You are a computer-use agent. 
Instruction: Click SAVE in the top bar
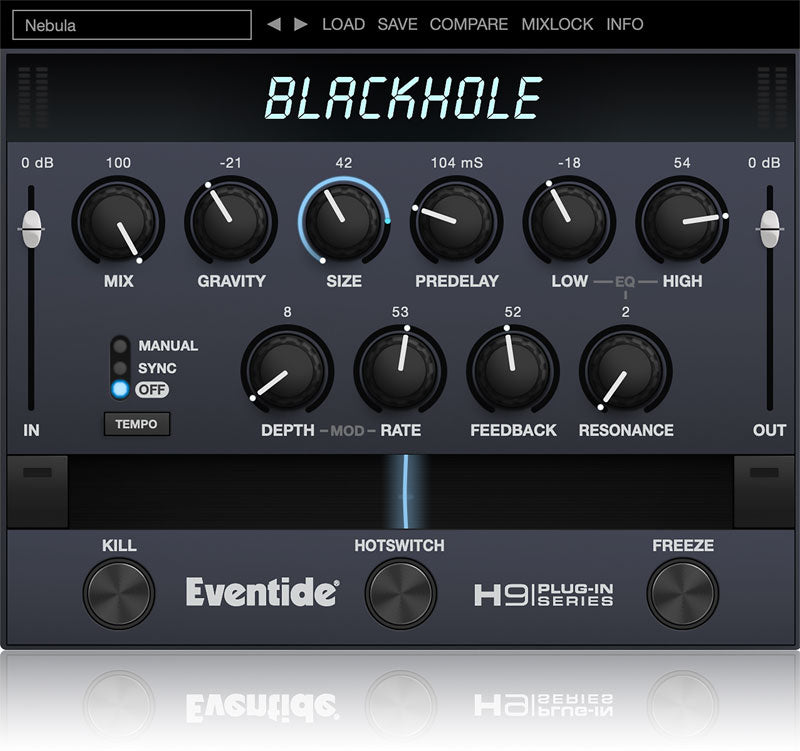(397, 24)
